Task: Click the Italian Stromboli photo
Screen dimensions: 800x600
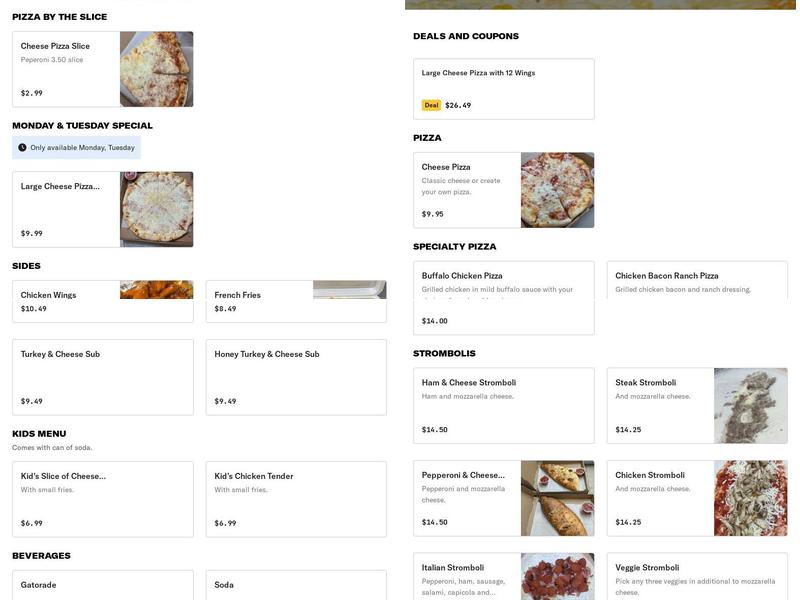Action: pos(558,578)
